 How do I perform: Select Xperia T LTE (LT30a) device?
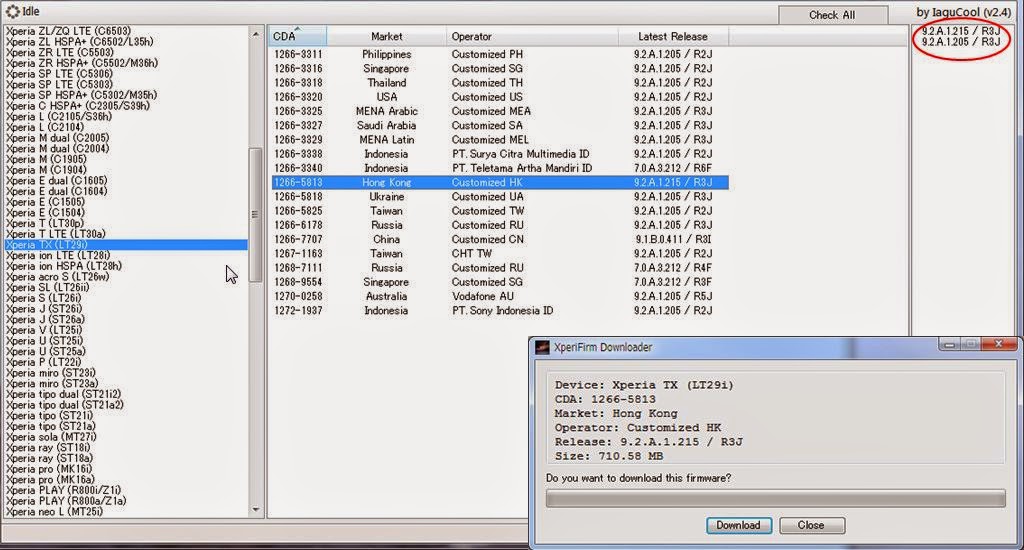point(56,234)
